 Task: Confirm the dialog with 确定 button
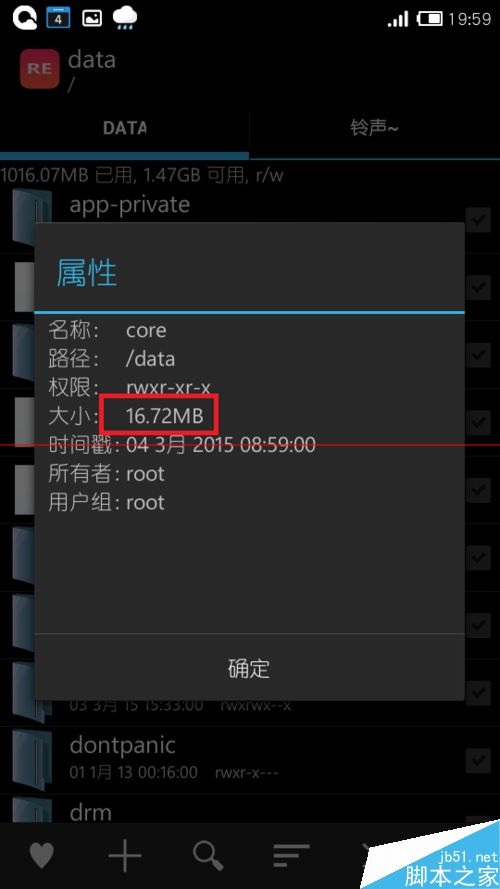click(249, 668)
